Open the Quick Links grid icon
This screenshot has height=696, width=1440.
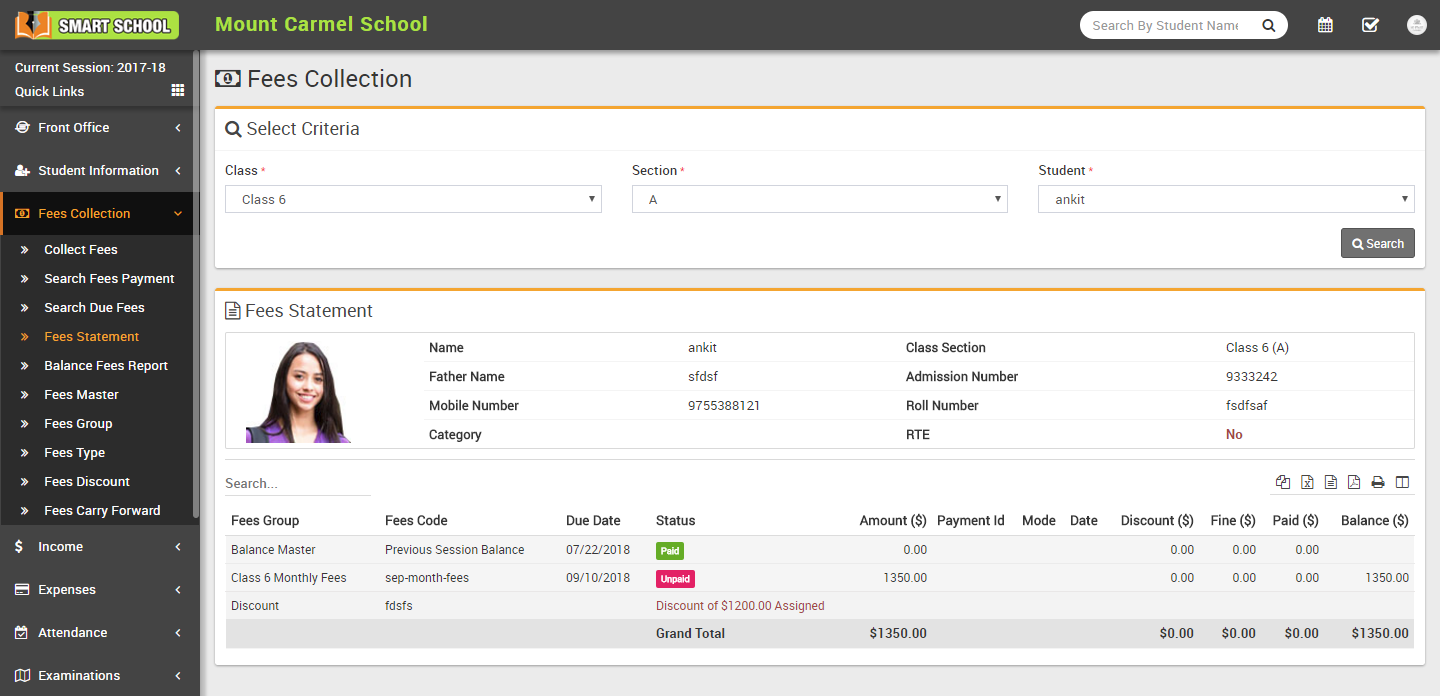(x=178, y=90)
